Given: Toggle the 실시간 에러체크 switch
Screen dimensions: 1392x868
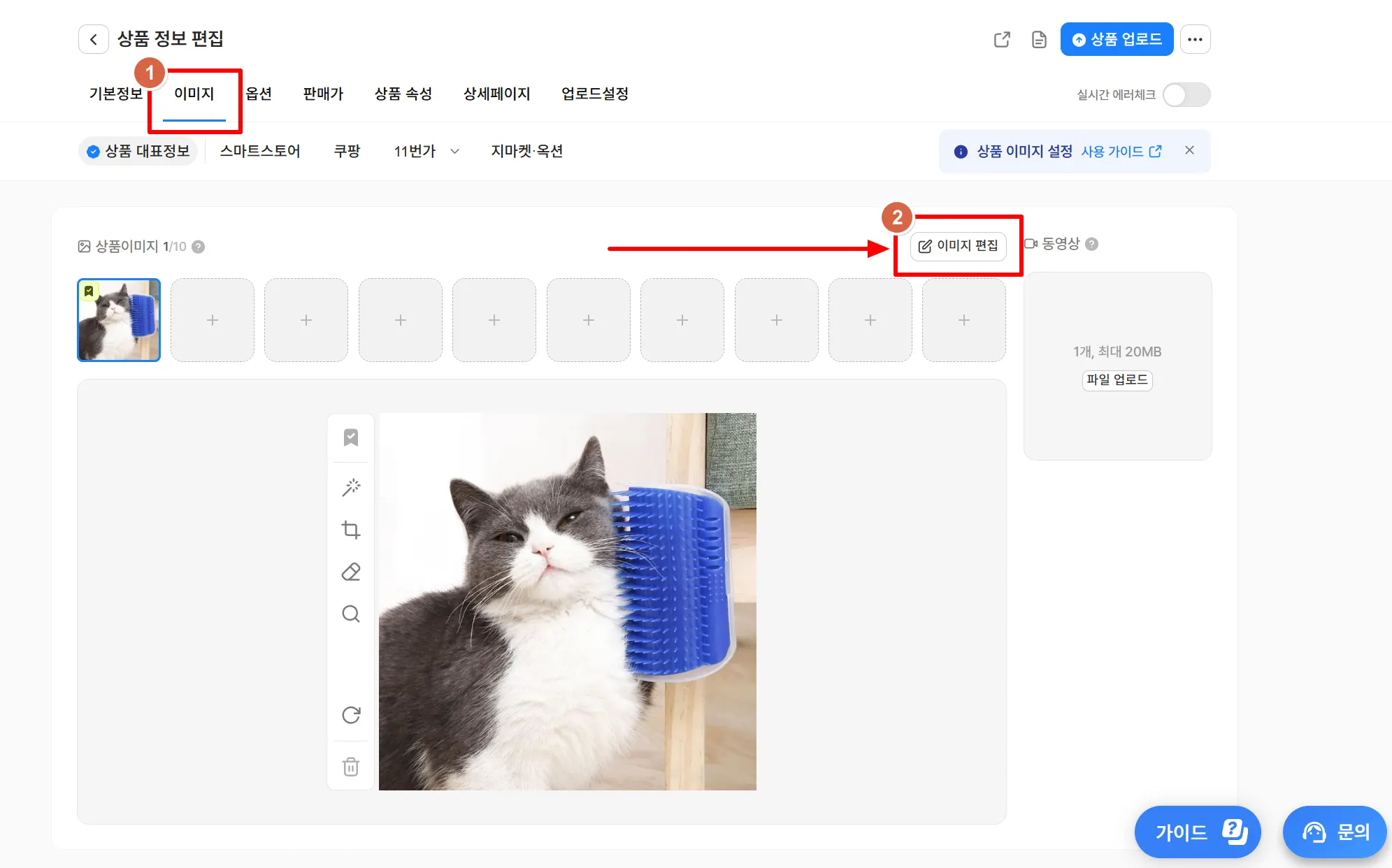Looking at the screenshot, I should click(x=1186, y=94).
